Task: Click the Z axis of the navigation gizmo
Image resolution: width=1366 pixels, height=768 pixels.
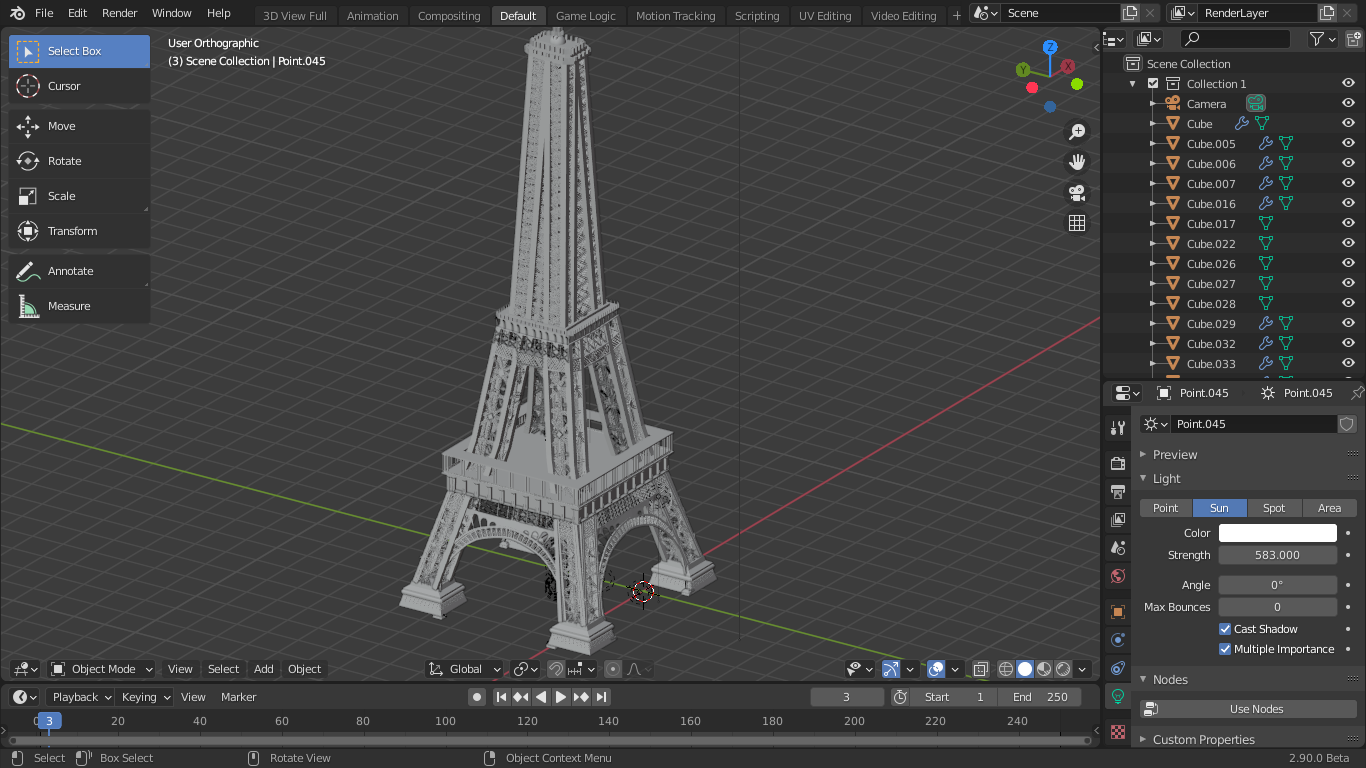Action: [x=1050, y=47]
